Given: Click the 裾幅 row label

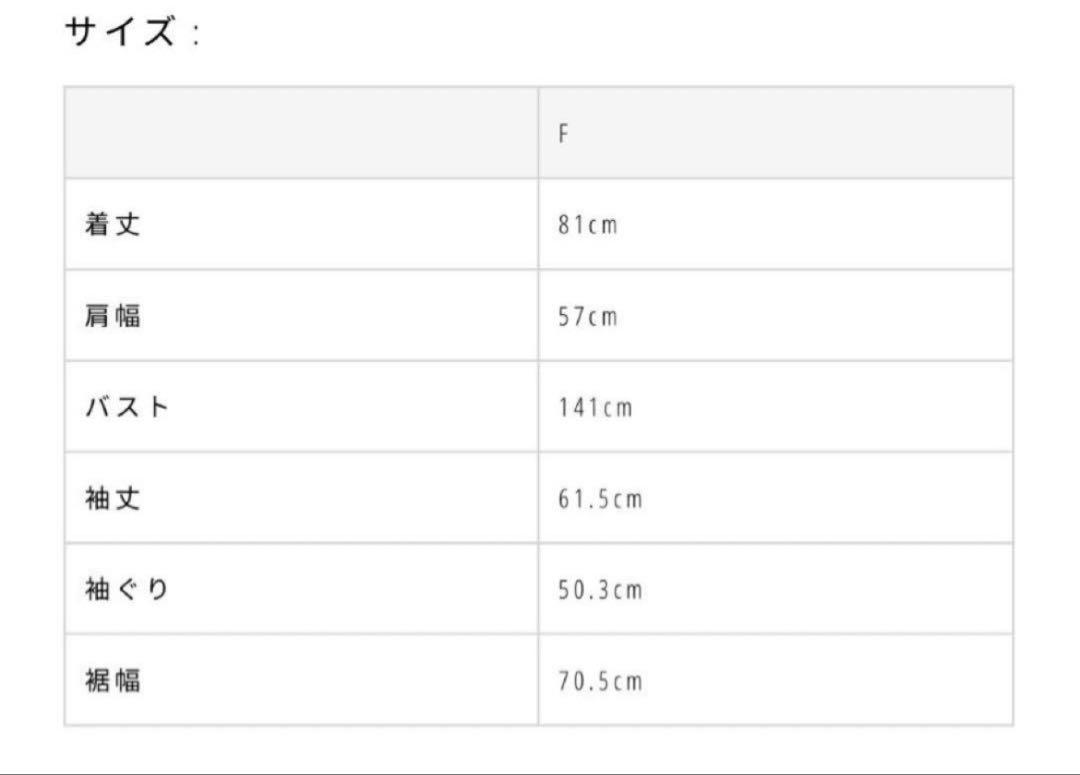Looking at the screenshot, I should 113,681.
